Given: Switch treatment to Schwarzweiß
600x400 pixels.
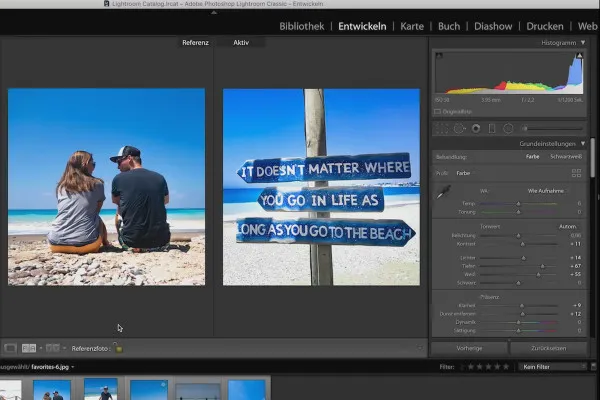Looking at the screenshot, I should point(565,157).
